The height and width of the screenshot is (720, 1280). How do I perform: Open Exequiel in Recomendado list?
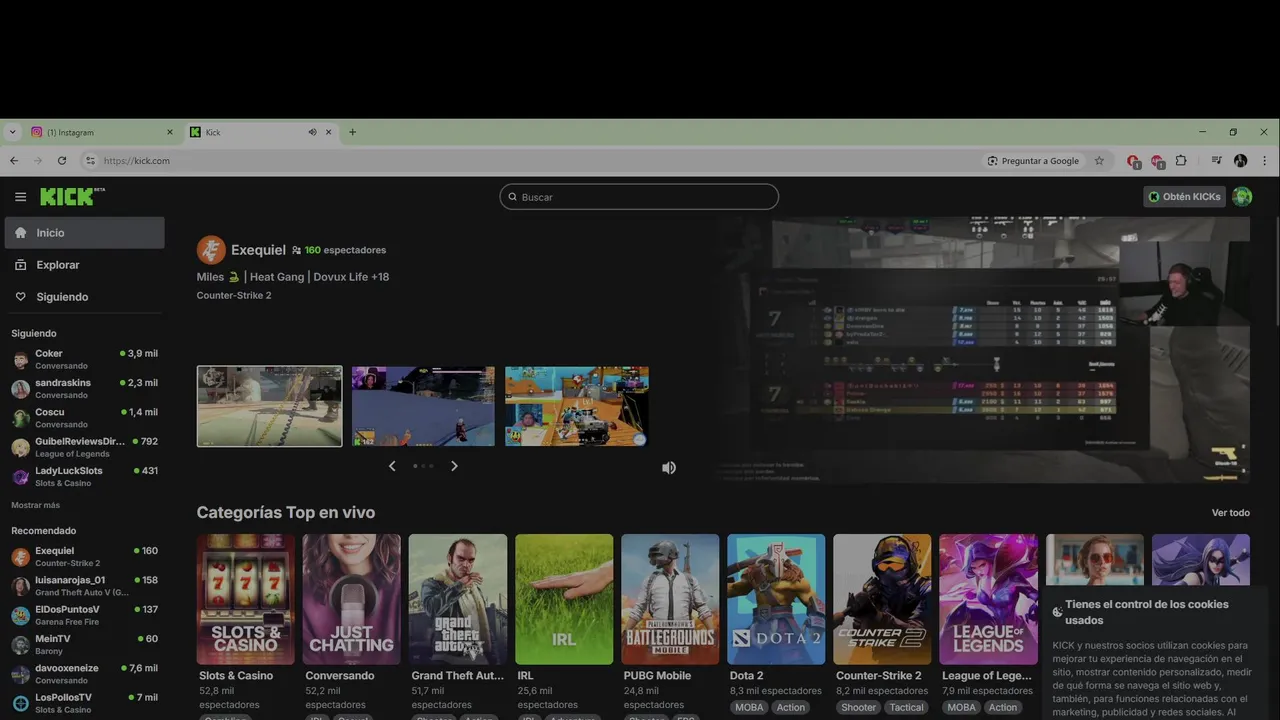84,556
